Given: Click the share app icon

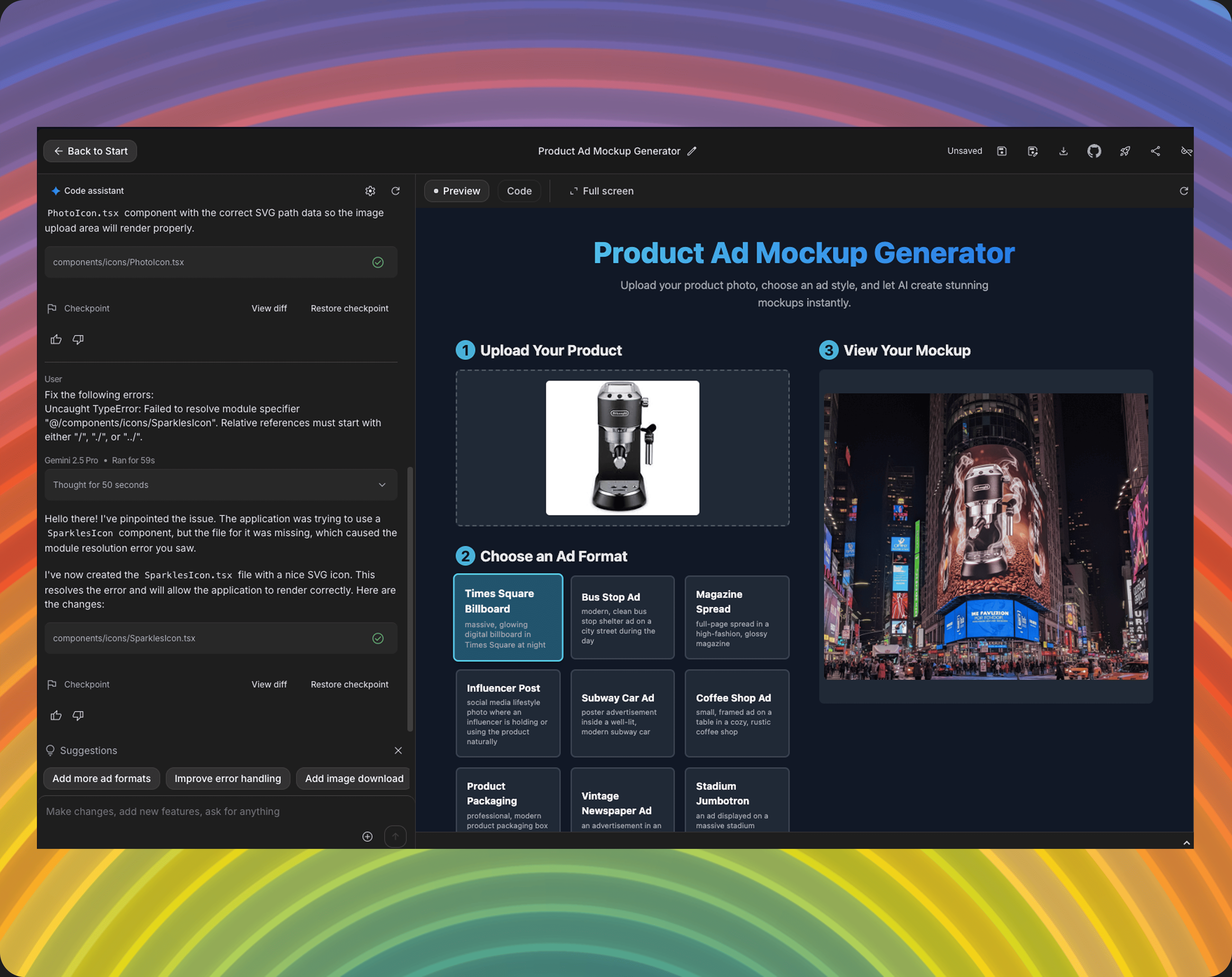Looking at the screenshot, I should tap(1155, 151).
